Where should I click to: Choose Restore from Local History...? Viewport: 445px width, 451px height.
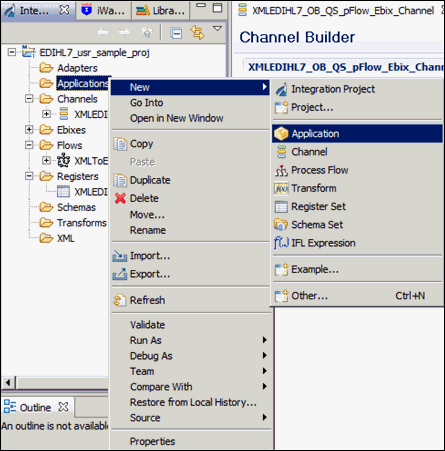click(x=190, y=402)
